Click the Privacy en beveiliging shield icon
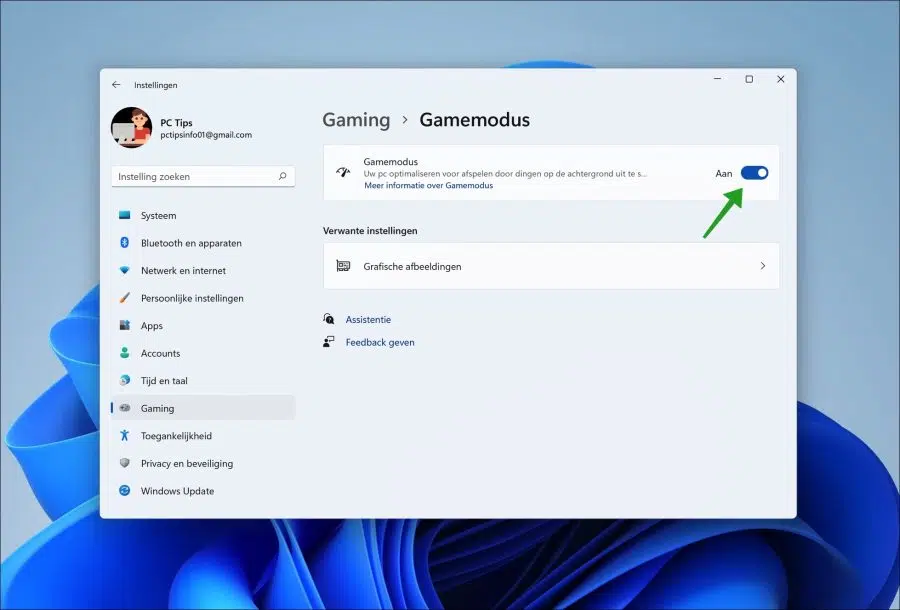900x610 pixels. (125, 463)
